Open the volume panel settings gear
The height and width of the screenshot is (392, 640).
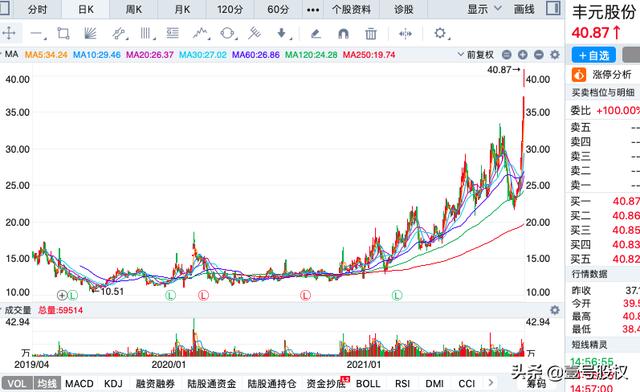point(555,310)
